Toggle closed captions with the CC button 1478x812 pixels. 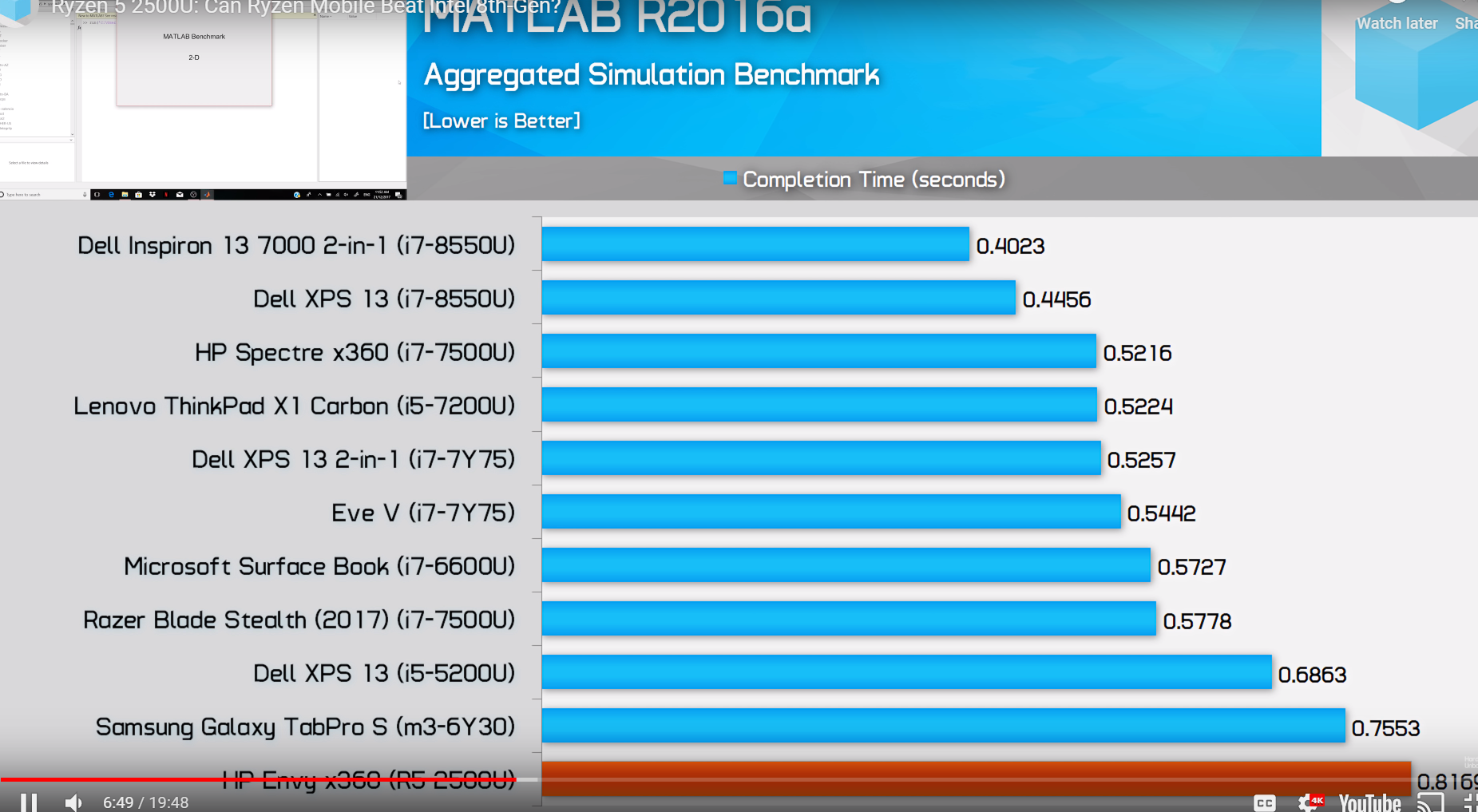(x=1264, y=802)
